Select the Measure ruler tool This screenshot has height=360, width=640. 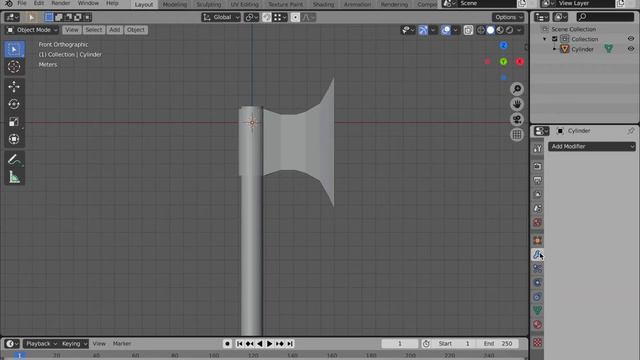14,177
